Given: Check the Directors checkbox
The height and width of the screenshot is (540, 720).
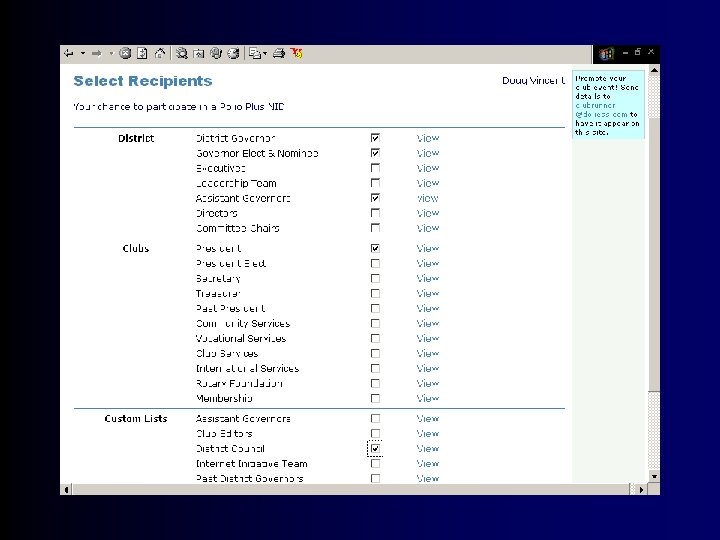Looking at the screenshot, I should [375, 213].
